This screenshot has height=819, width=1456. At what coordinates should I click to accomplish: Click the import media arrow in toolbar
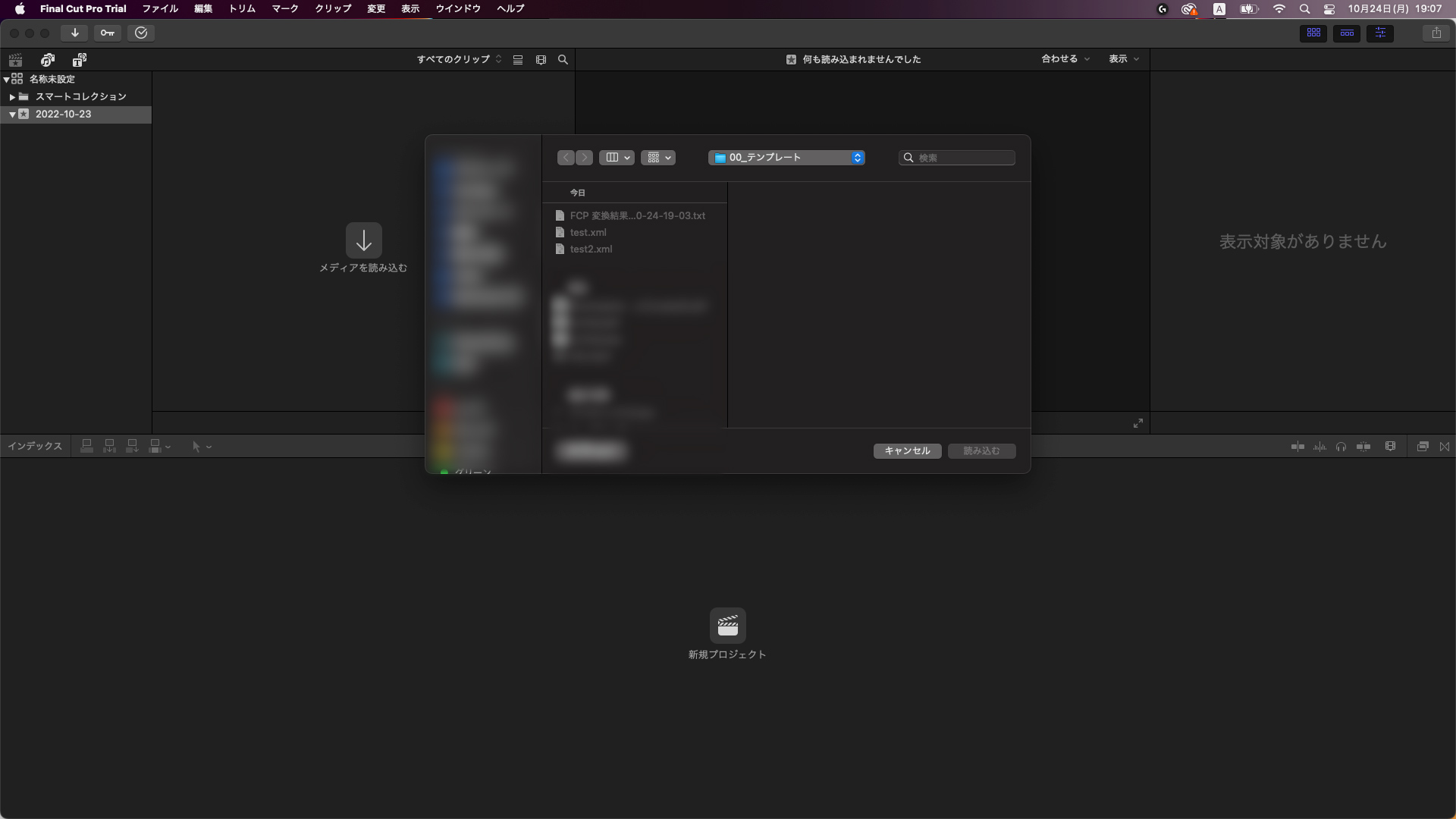coord(74,33)
